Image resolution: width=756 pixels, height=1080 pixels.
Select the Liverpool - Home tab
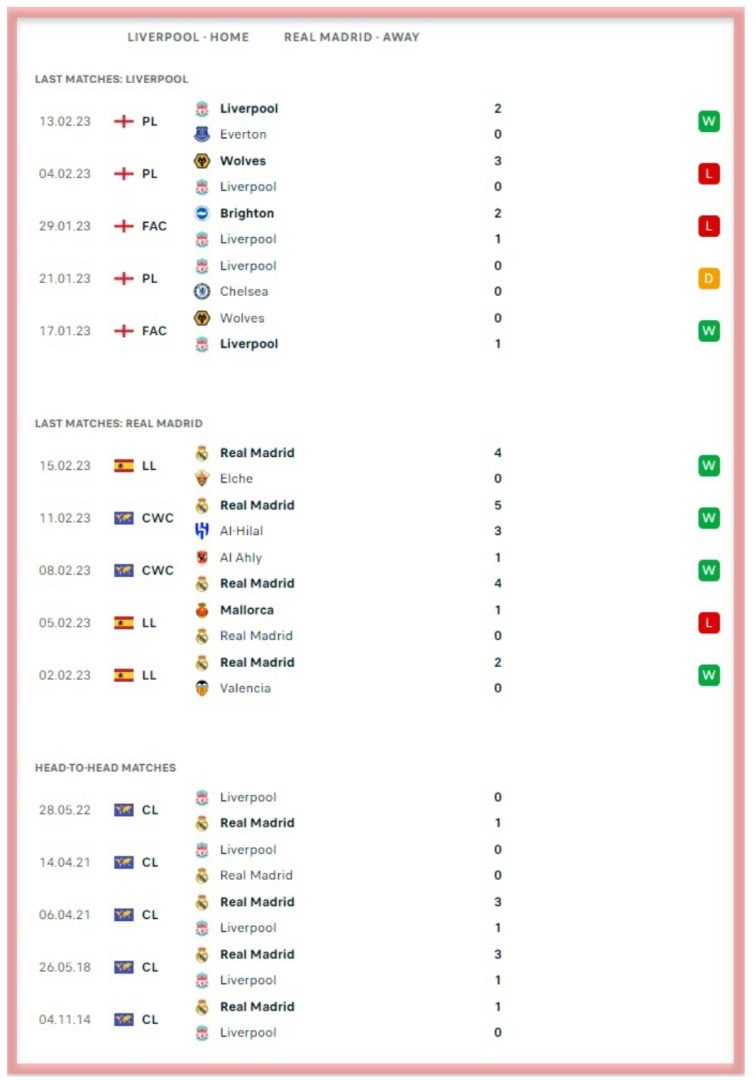(x=188, y=37)
